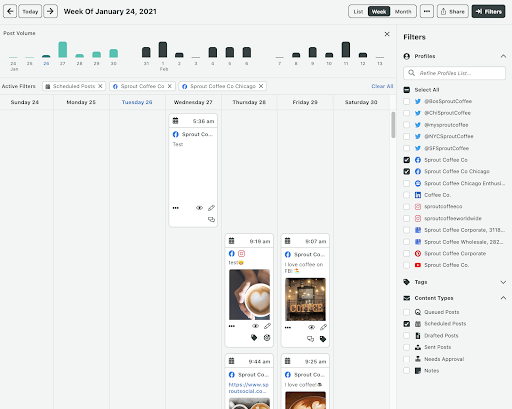Click Instagram icon on the 9:19 am post

pyautogui.click(x=242, y=254)
